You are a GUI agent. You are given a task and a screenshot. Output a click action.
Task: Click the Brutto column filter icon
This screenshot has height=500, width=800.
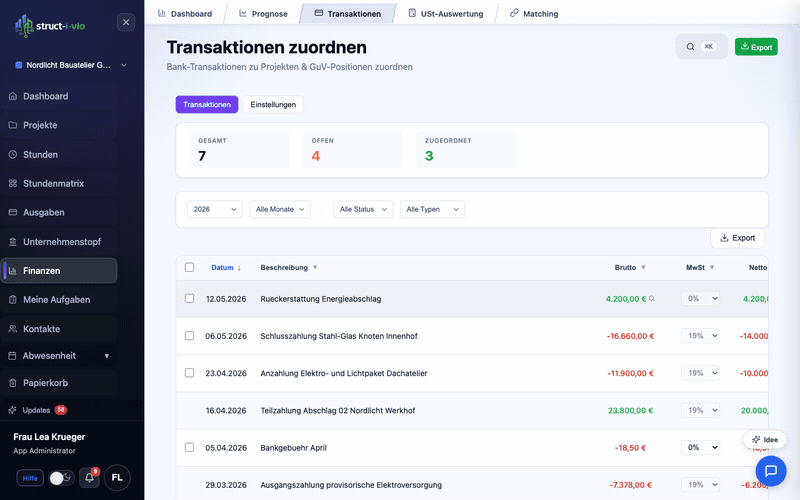coord(643,267)
